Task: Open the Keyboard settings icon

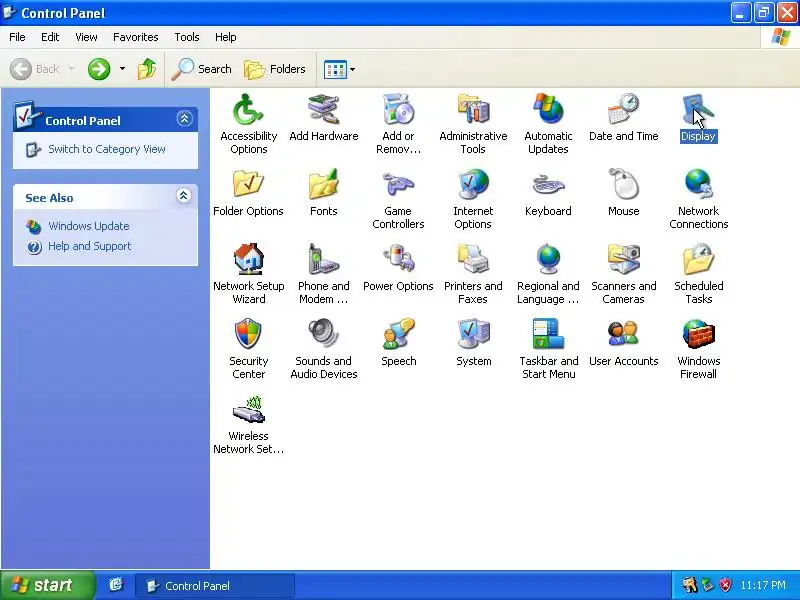Action: point(548,184)
